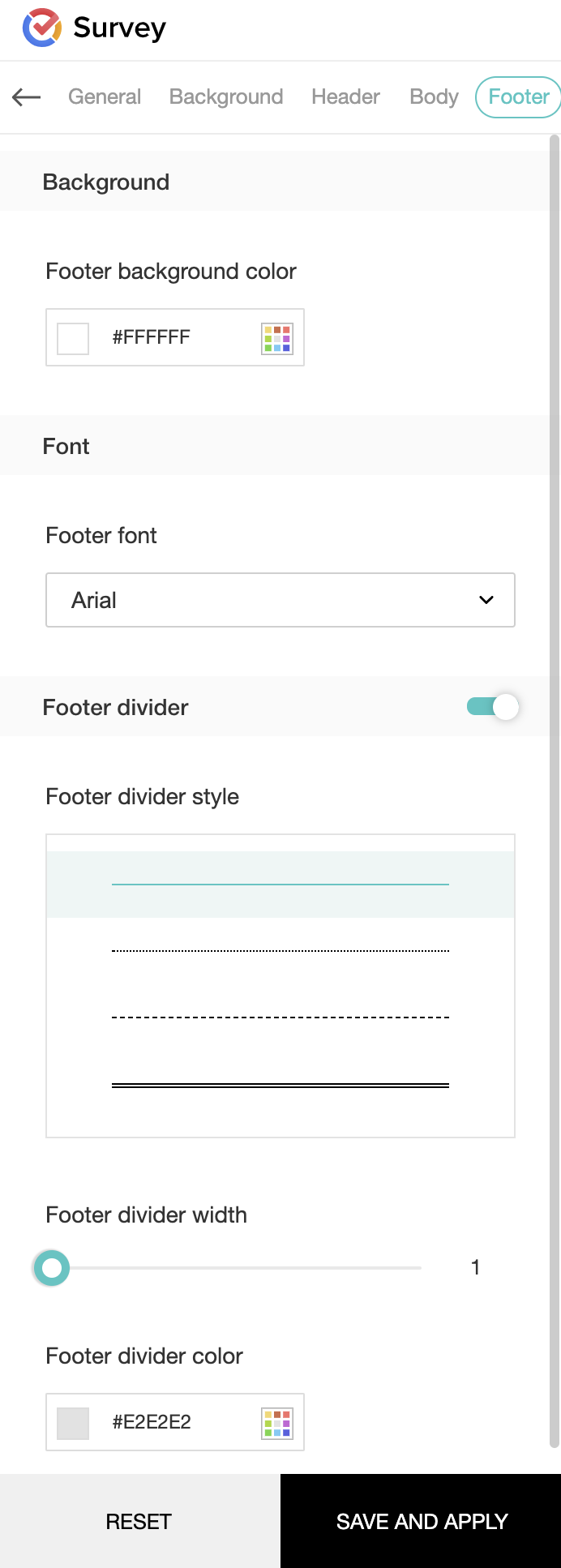This screenshot has width=561, height=1568.
Task: Pick the double line divider style
Action: (x=280, y=1085)
